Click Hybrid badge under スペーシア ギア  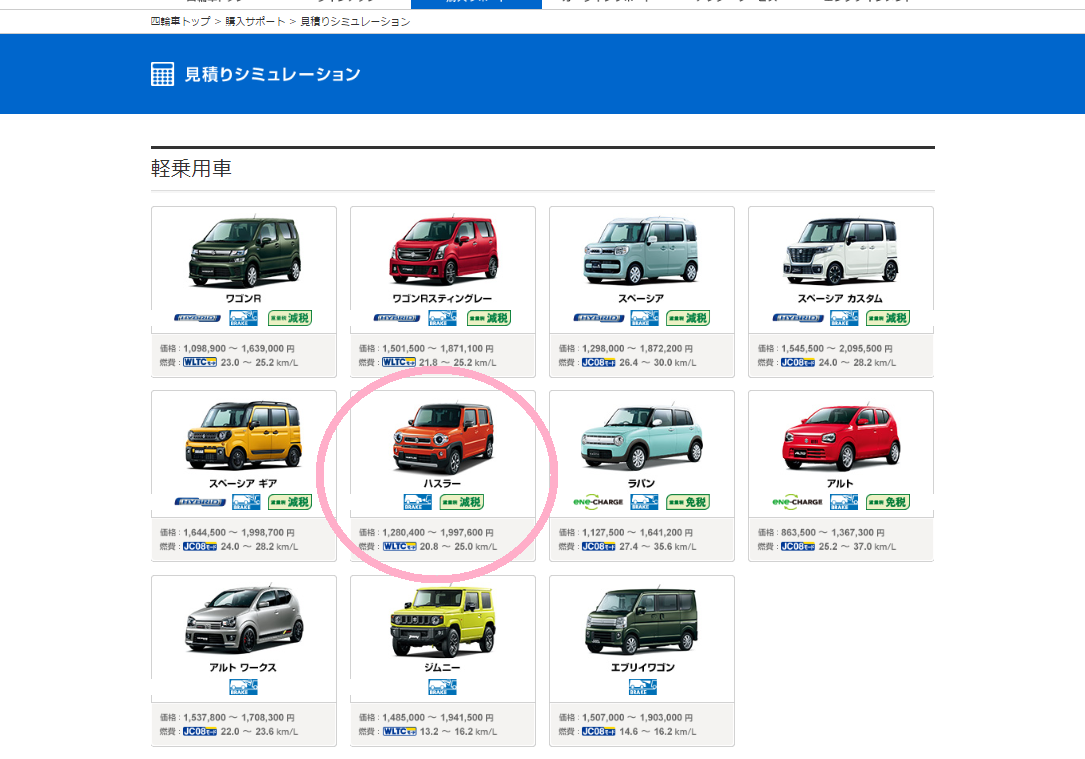tap(200, 502)
